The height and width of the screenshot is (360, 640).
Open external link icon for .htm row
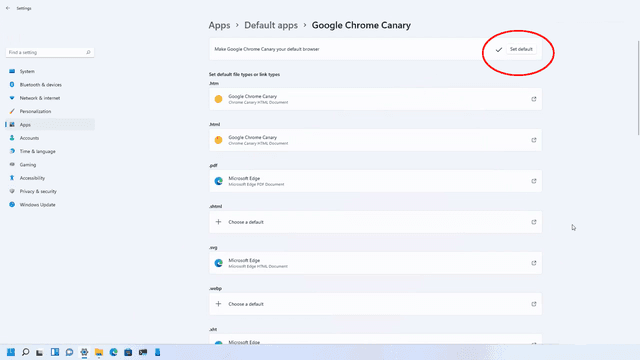(533, 99)
